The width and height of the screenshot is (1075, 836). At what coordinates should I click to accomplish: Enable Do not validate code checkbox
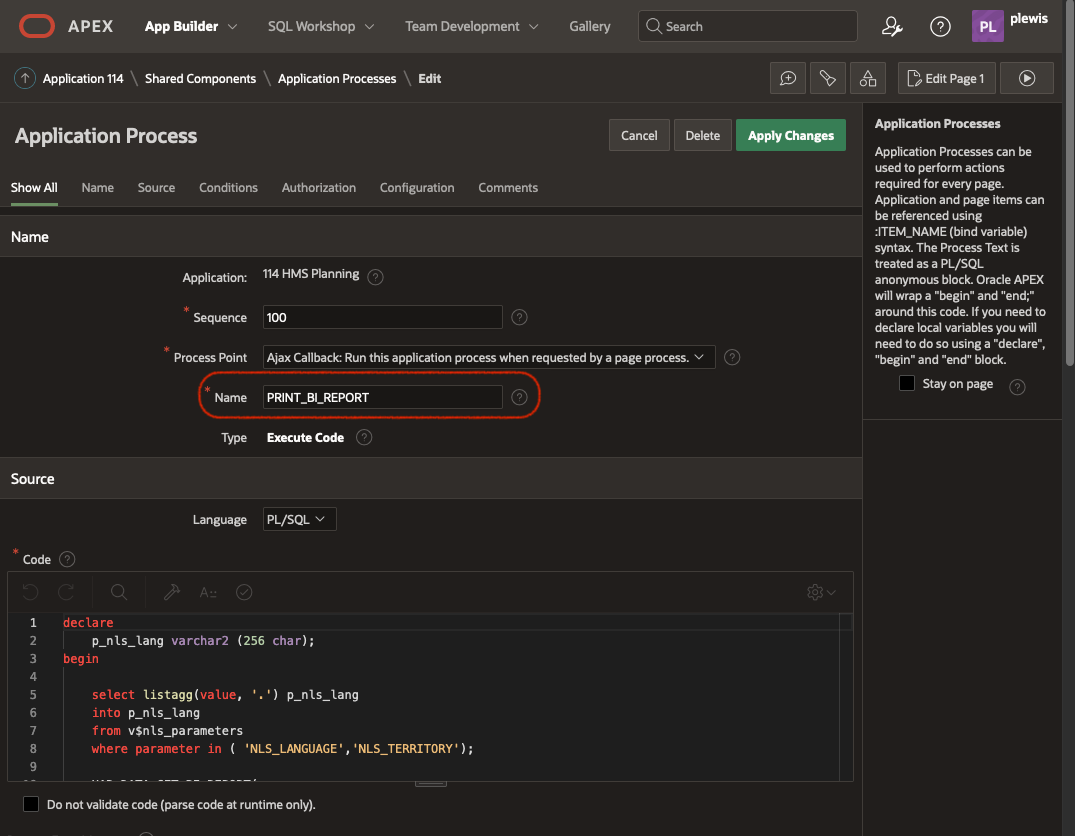31,804
